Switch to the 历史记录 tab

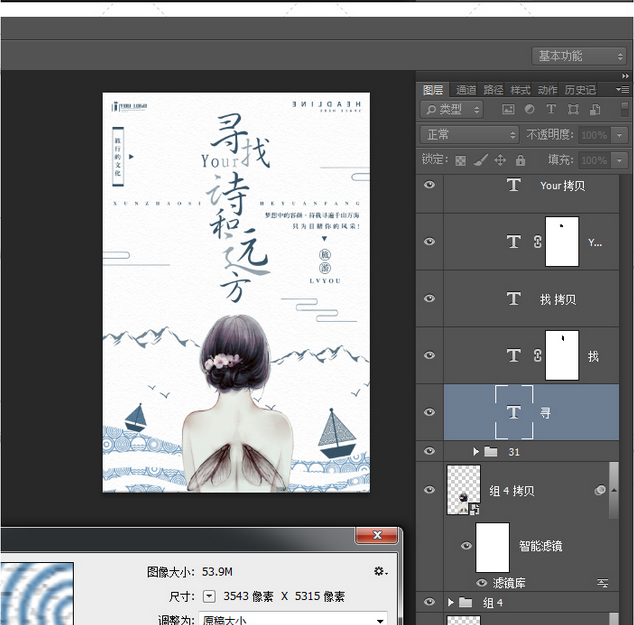580,90
